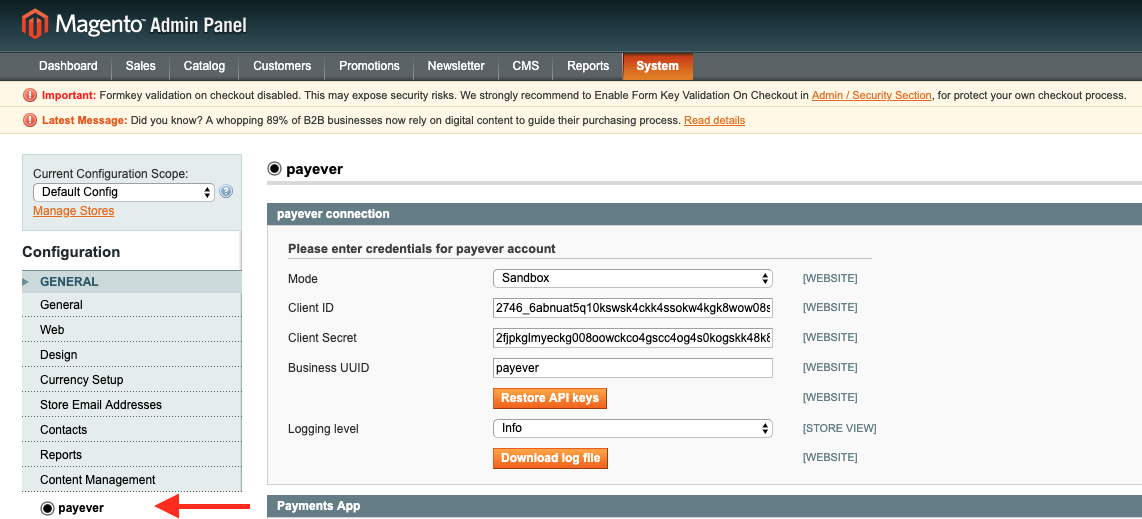The width and height of the screenshot is (1142, 519).
Task: Select Store Email Addresses in sidebar
Action: 132,405
